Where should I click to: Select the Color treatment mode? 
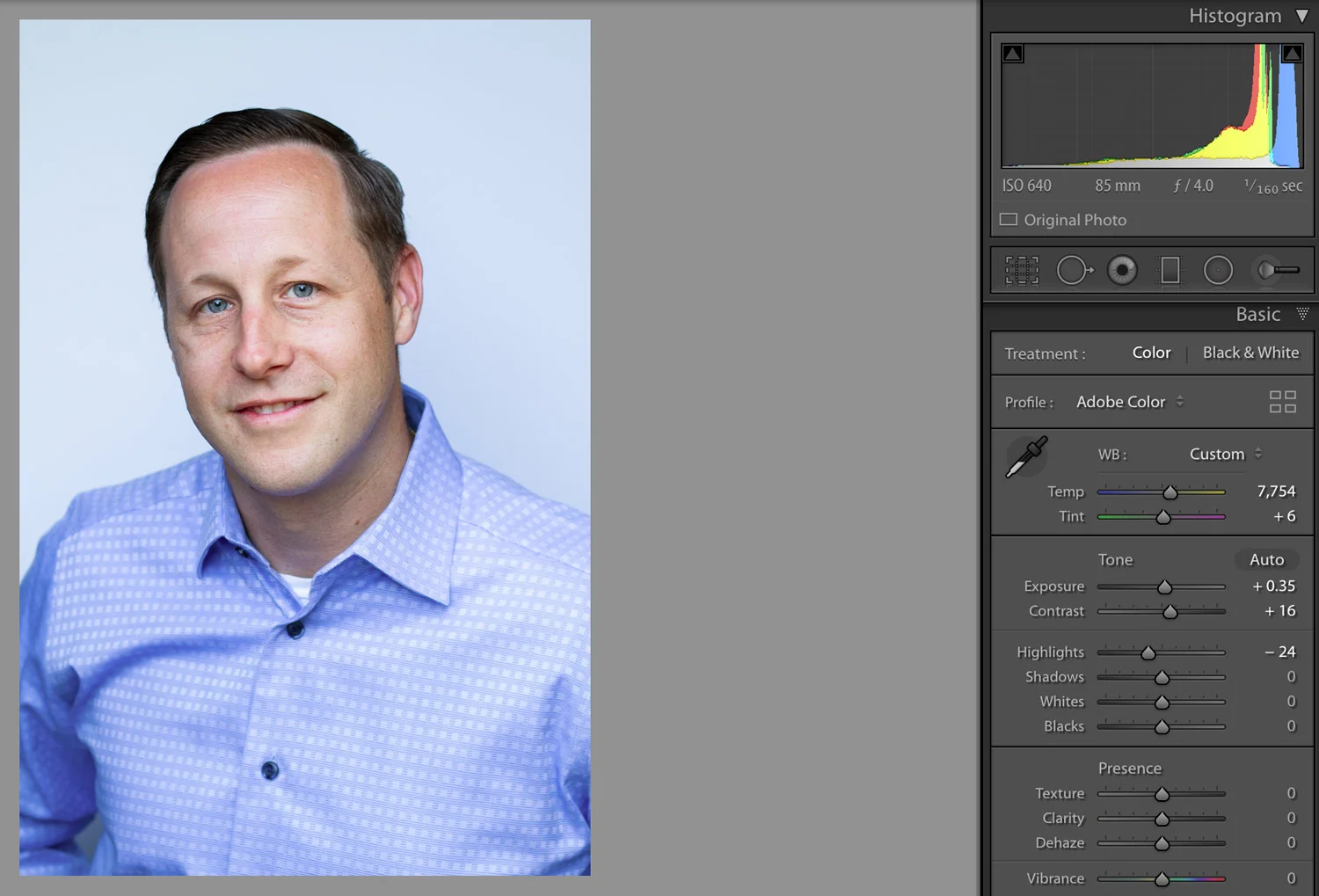coord(1151,353)
